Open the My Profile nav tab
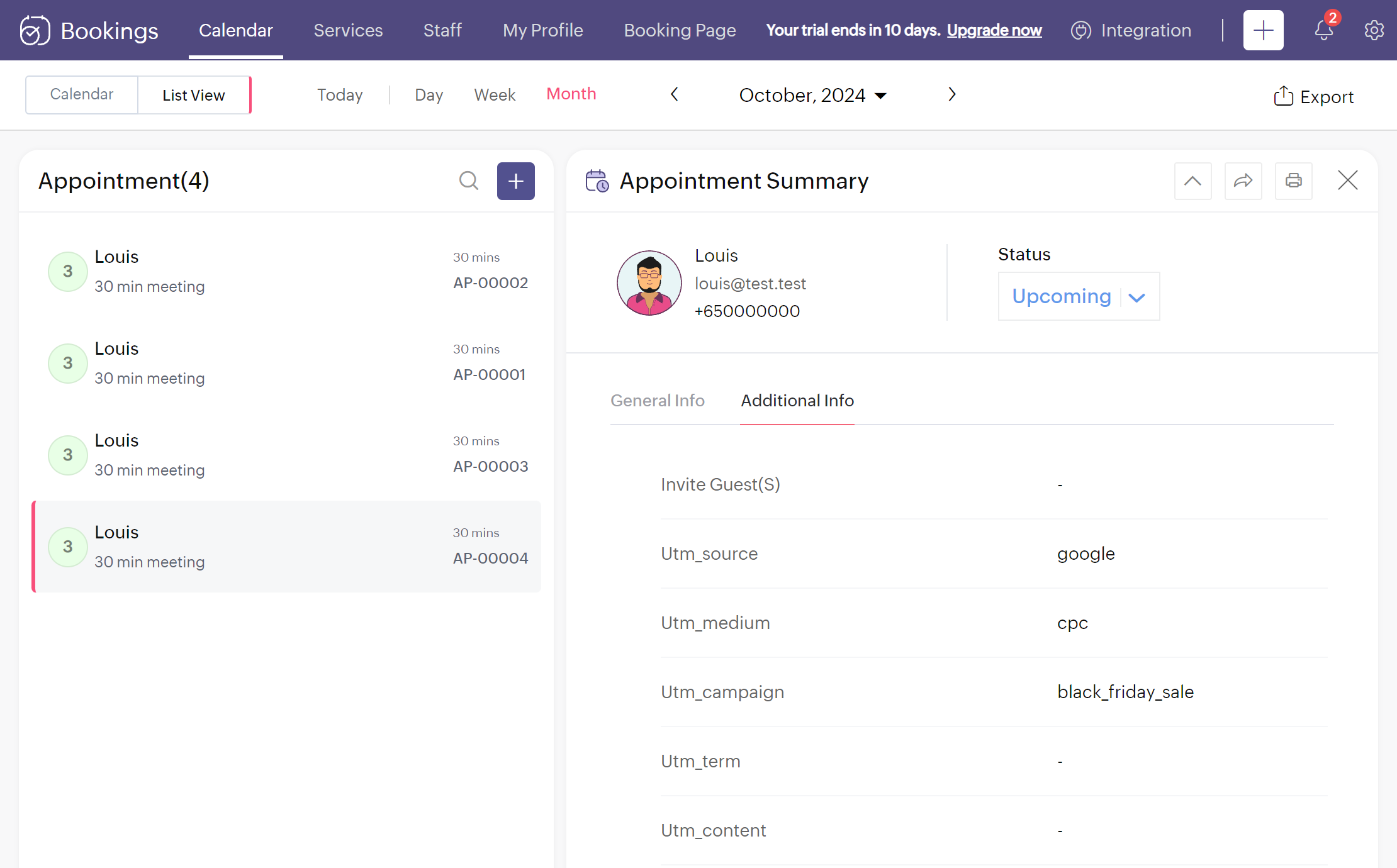1397x868 pixels. [x=543, y=30]
